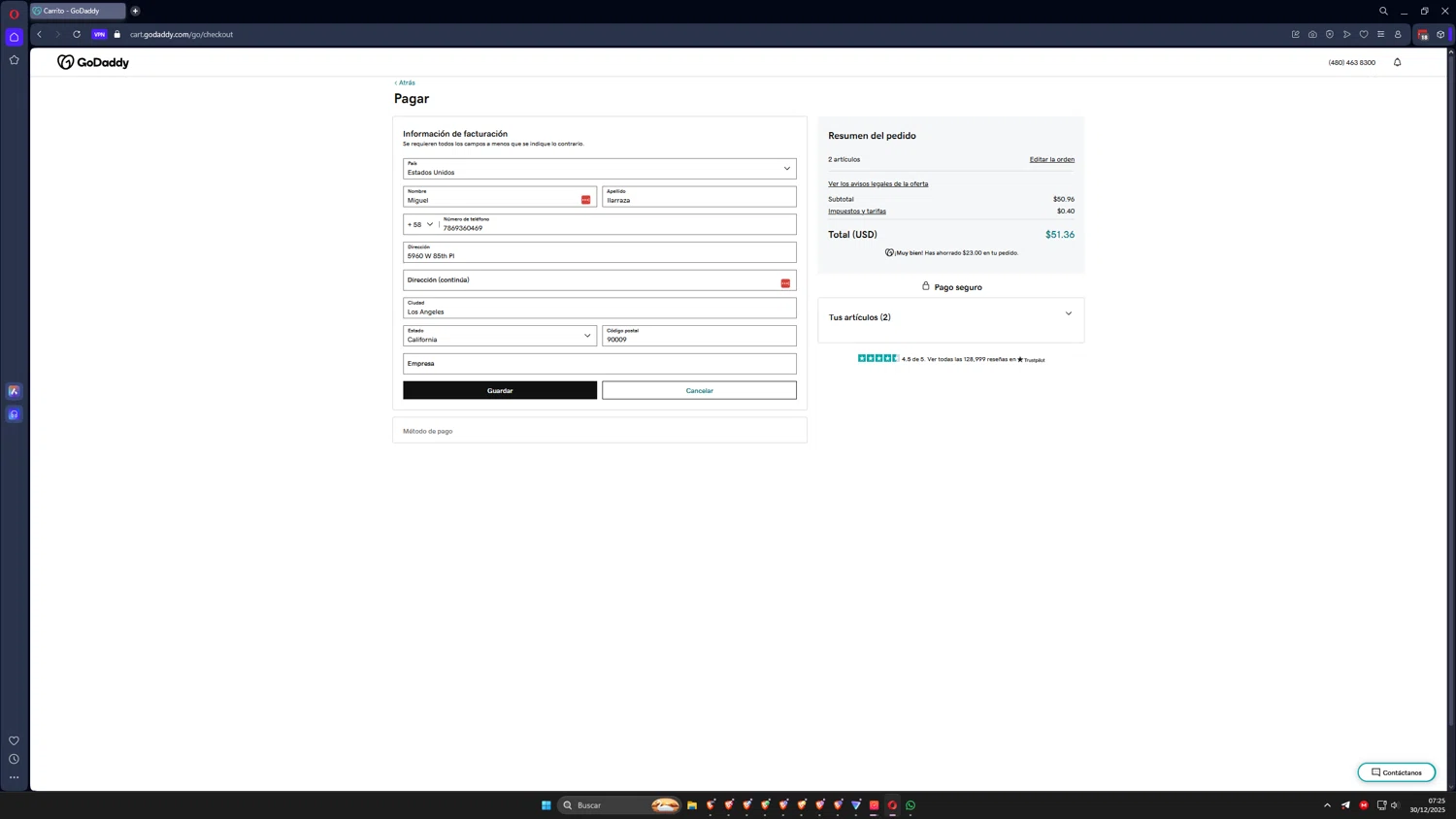Open the Opera sidebar home icon

[x=14, y=37]
